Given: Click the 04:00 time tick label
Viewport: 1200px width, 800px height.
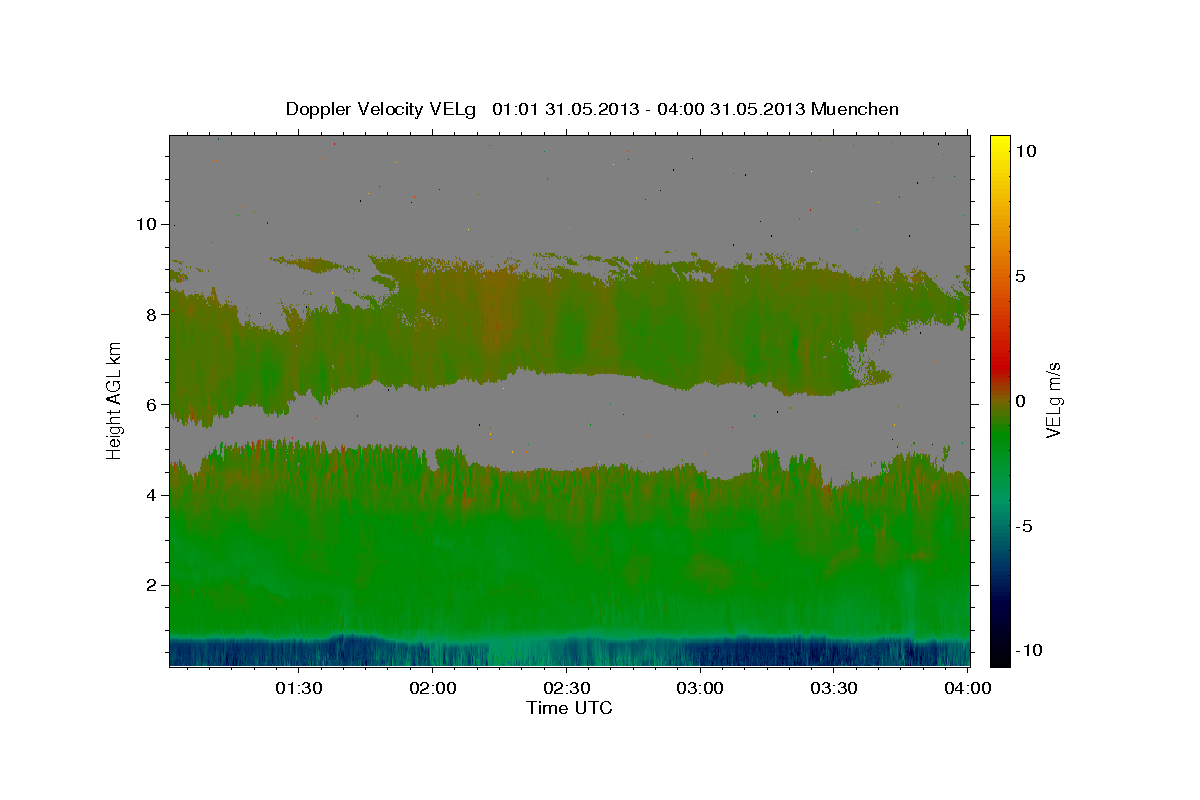Looking at the screenshot, I should point(967,688).
